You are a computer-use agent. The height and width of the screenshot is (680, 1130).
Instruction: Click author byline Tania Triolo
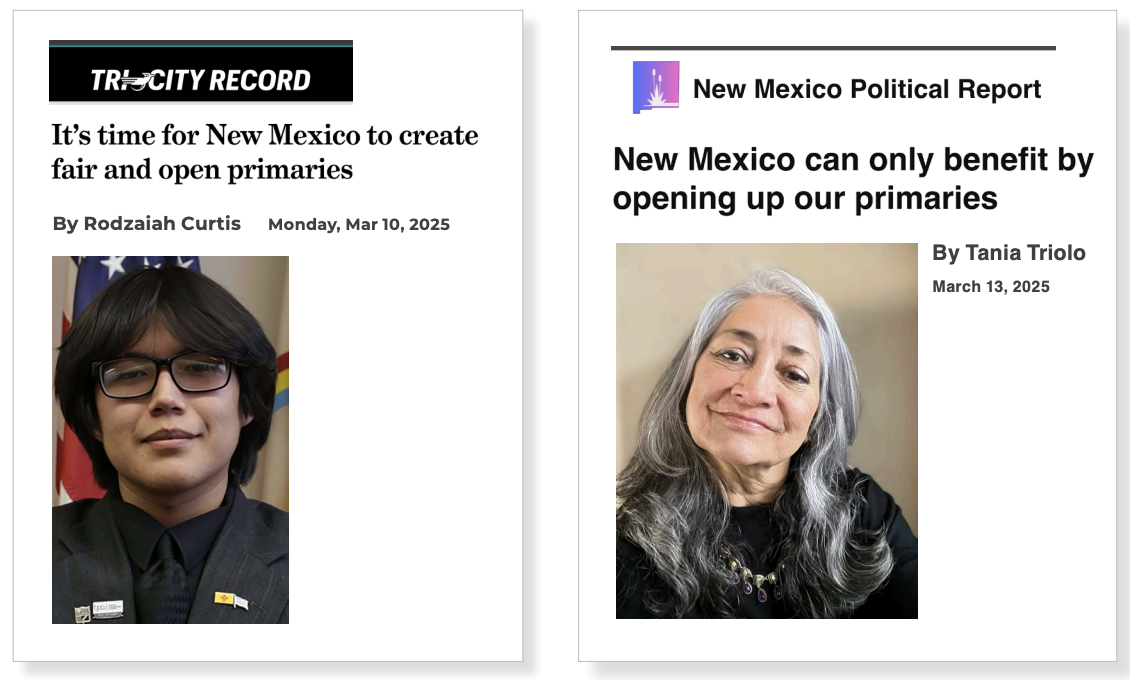pyautogui.click(x=1008, y=253)
